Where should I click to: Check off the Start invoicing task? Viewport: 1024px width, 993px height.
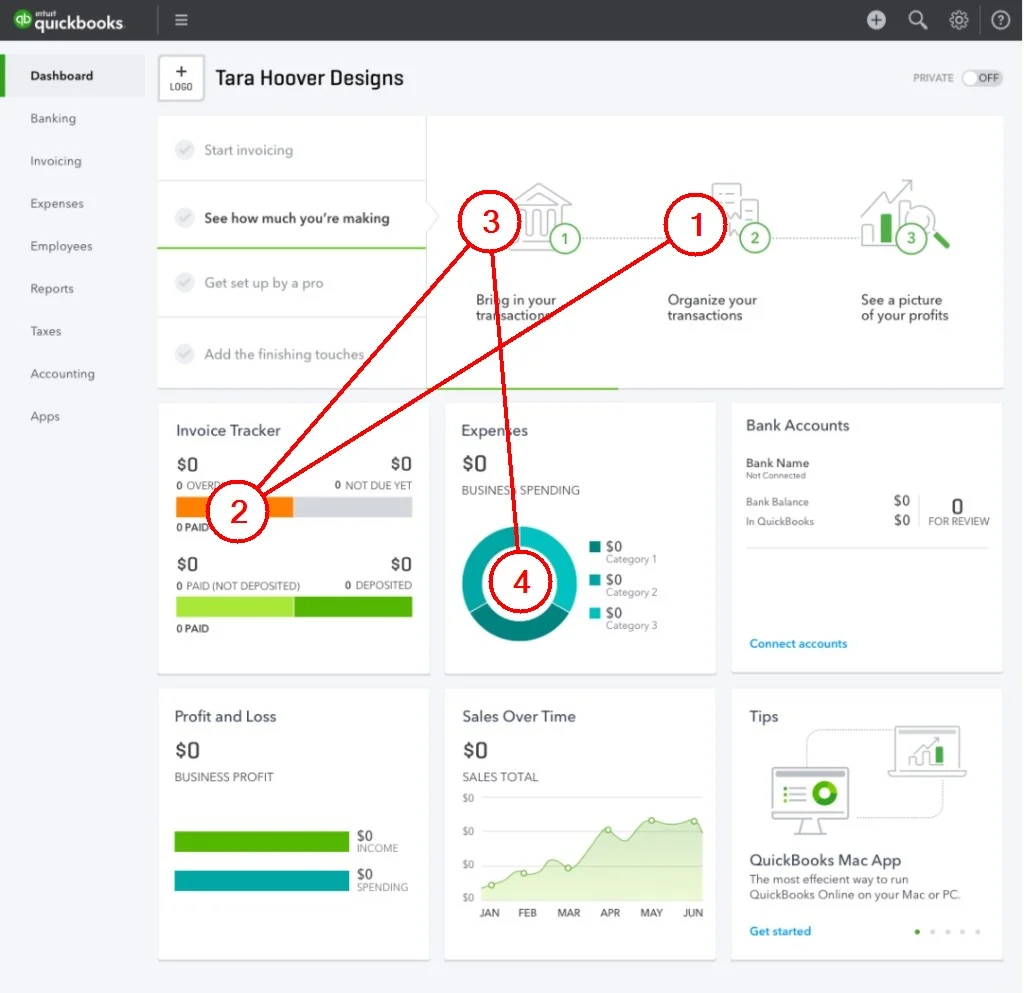point(184,150)
